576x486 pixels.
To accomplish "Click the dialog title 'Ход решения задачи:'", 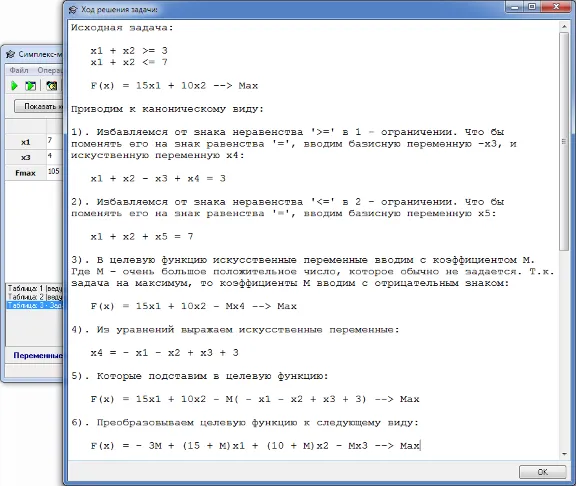I will pos(119,10).
